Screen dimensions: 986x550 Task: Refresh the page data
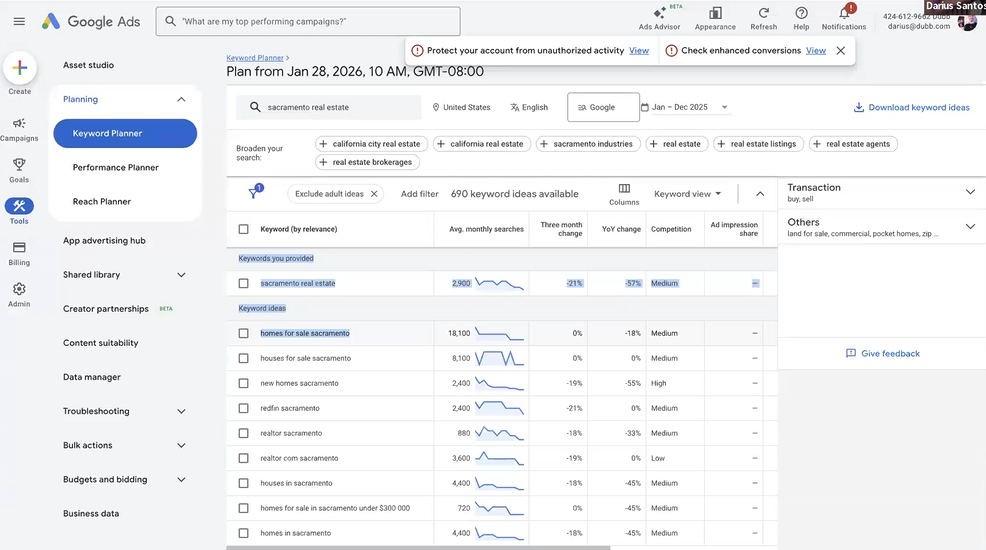[x=763, y=18]
